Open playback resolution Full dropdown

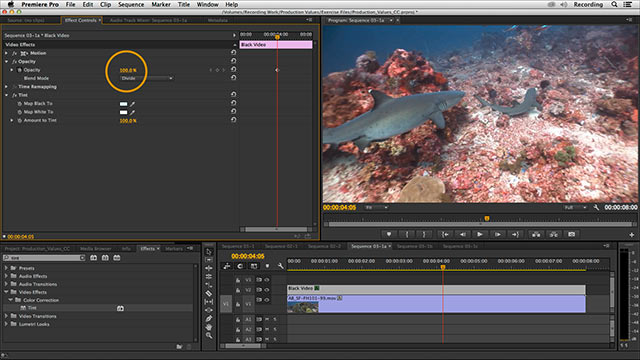coord(575,208)
